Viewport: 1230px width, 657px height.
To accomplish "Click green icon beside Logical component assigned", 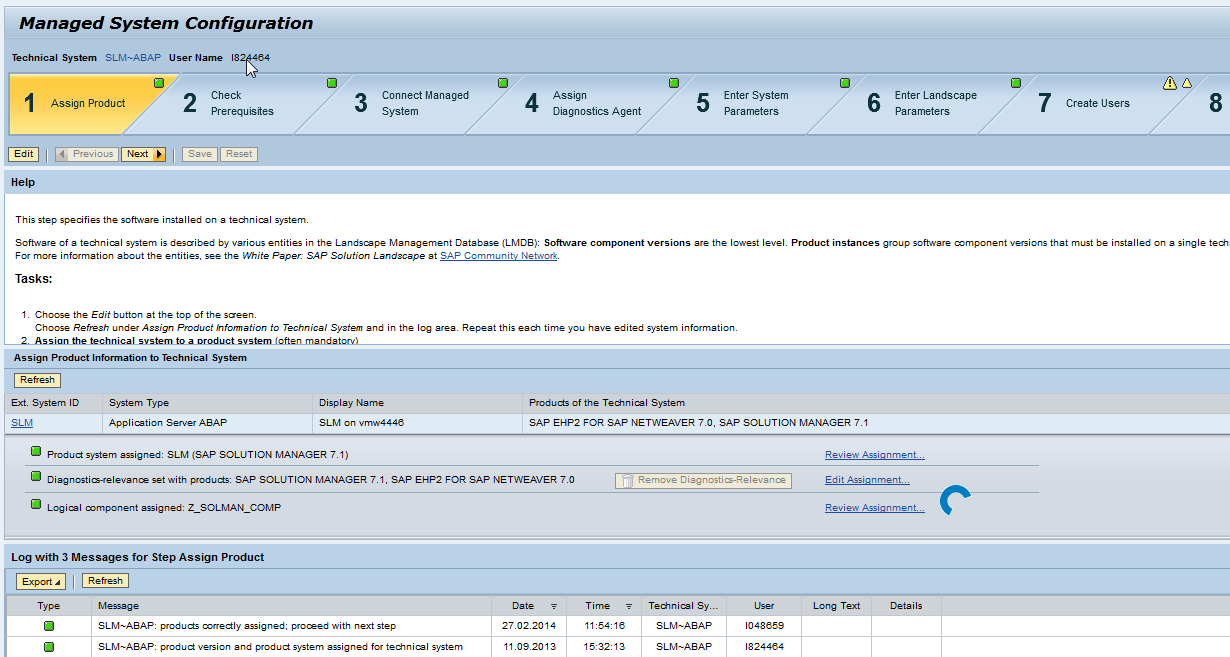I will click(x=36, y=505).
